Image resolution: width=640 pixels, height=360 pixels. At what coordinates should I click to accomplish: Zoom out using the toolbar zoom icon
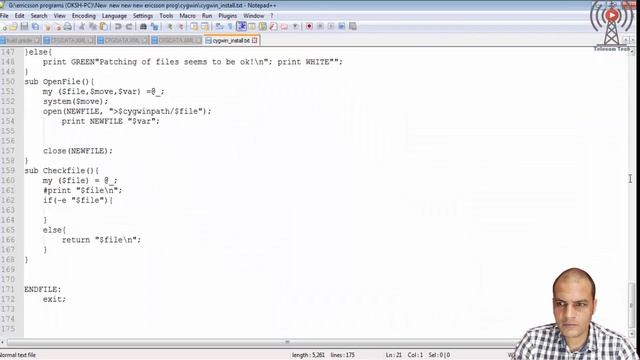[180, 27]
